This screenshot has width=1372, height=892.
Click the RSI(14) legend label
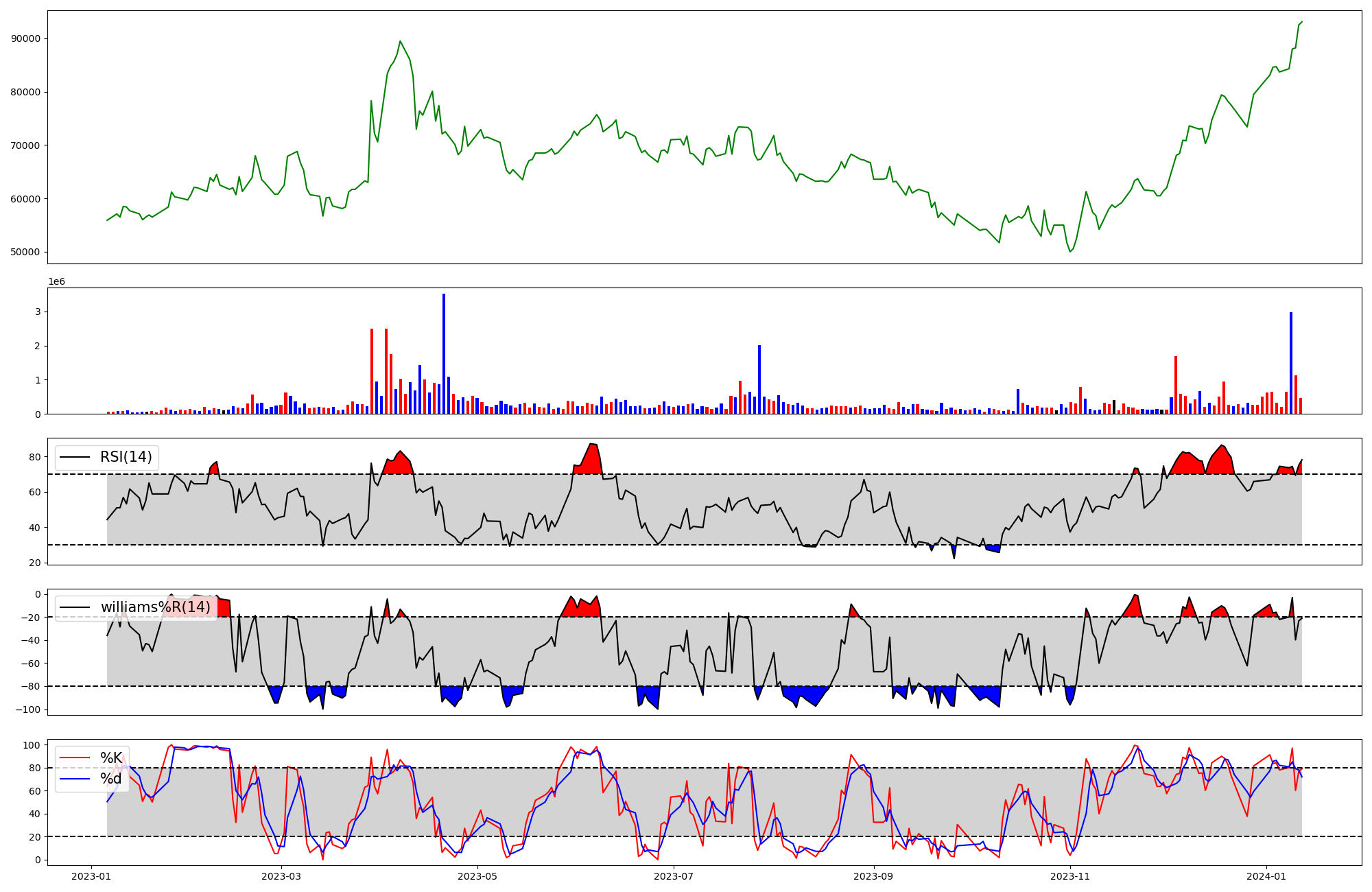tap(127, 457)
